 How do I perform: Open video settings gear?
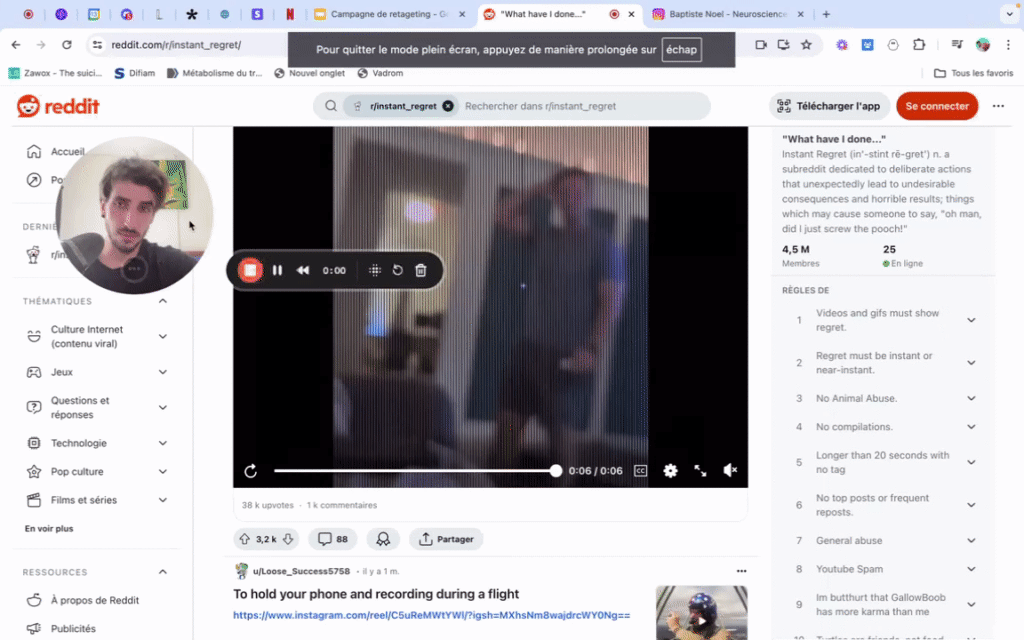670,471
